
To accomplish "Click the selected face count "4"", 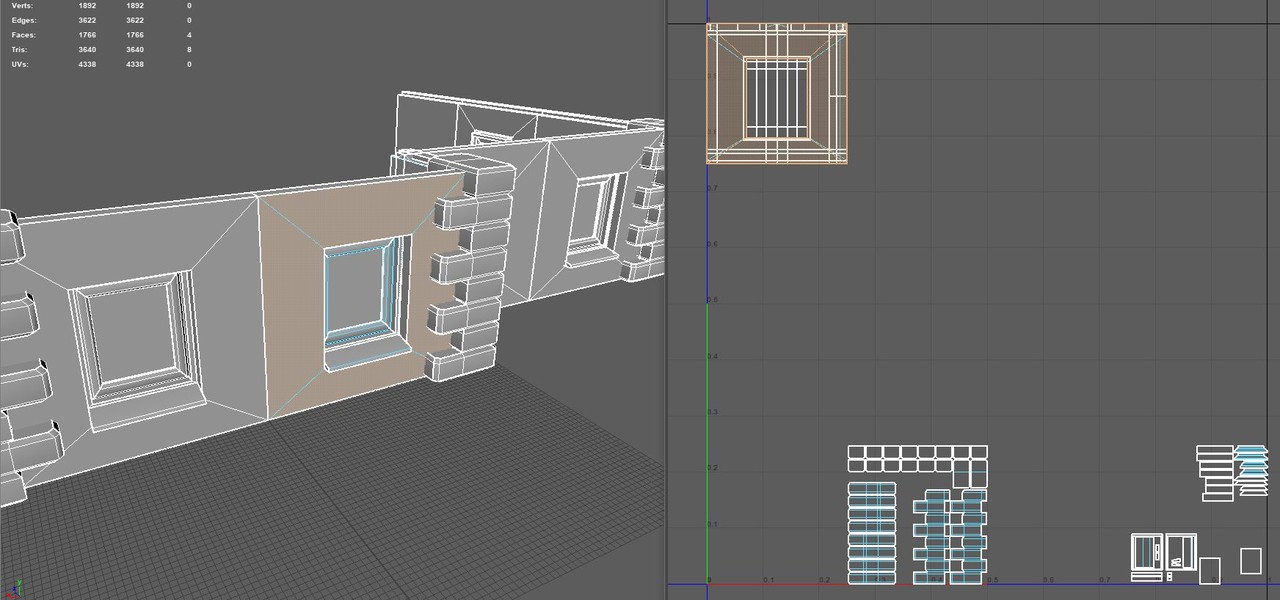I will [x=189, y=35].
